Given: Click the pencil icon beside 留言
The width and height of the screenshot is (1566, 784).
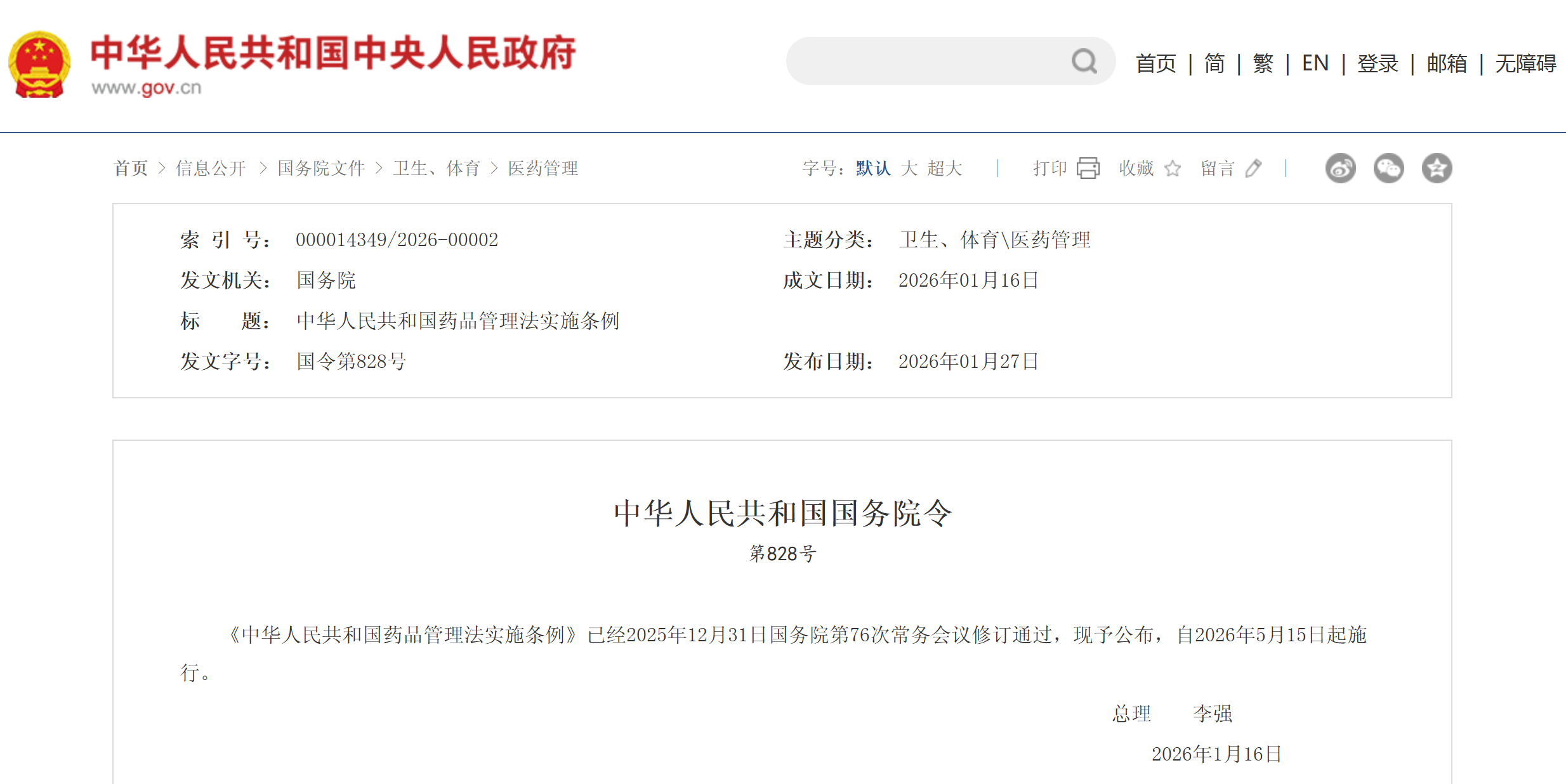Looking at the screenshot, I should (x=1253, y=168).
